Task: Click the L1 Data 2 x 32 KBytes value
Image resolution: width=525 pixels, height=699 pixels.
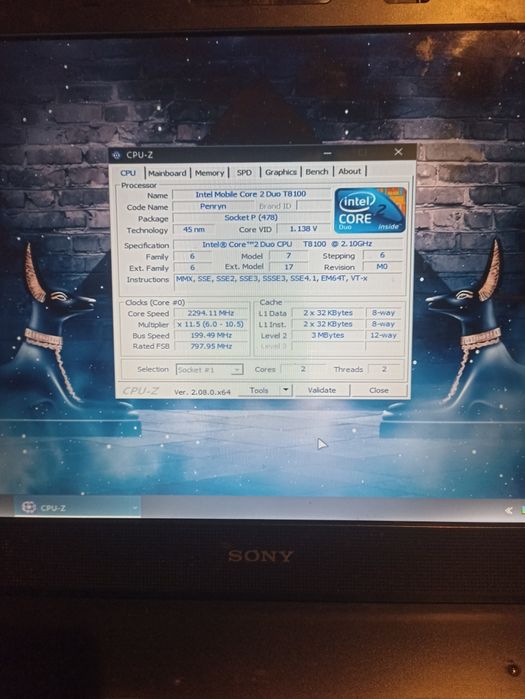Action: point(328,313)
